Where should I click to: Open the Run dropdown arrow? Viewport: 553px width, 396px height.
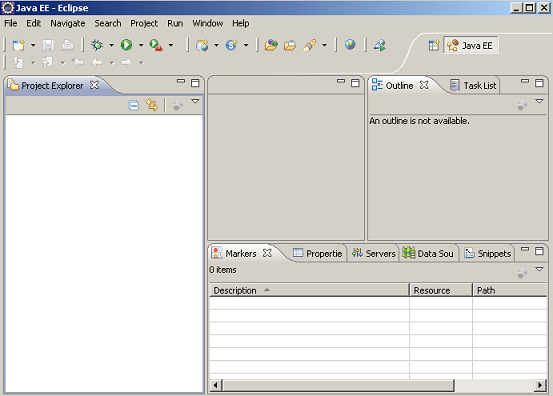[x=141, y=45]
